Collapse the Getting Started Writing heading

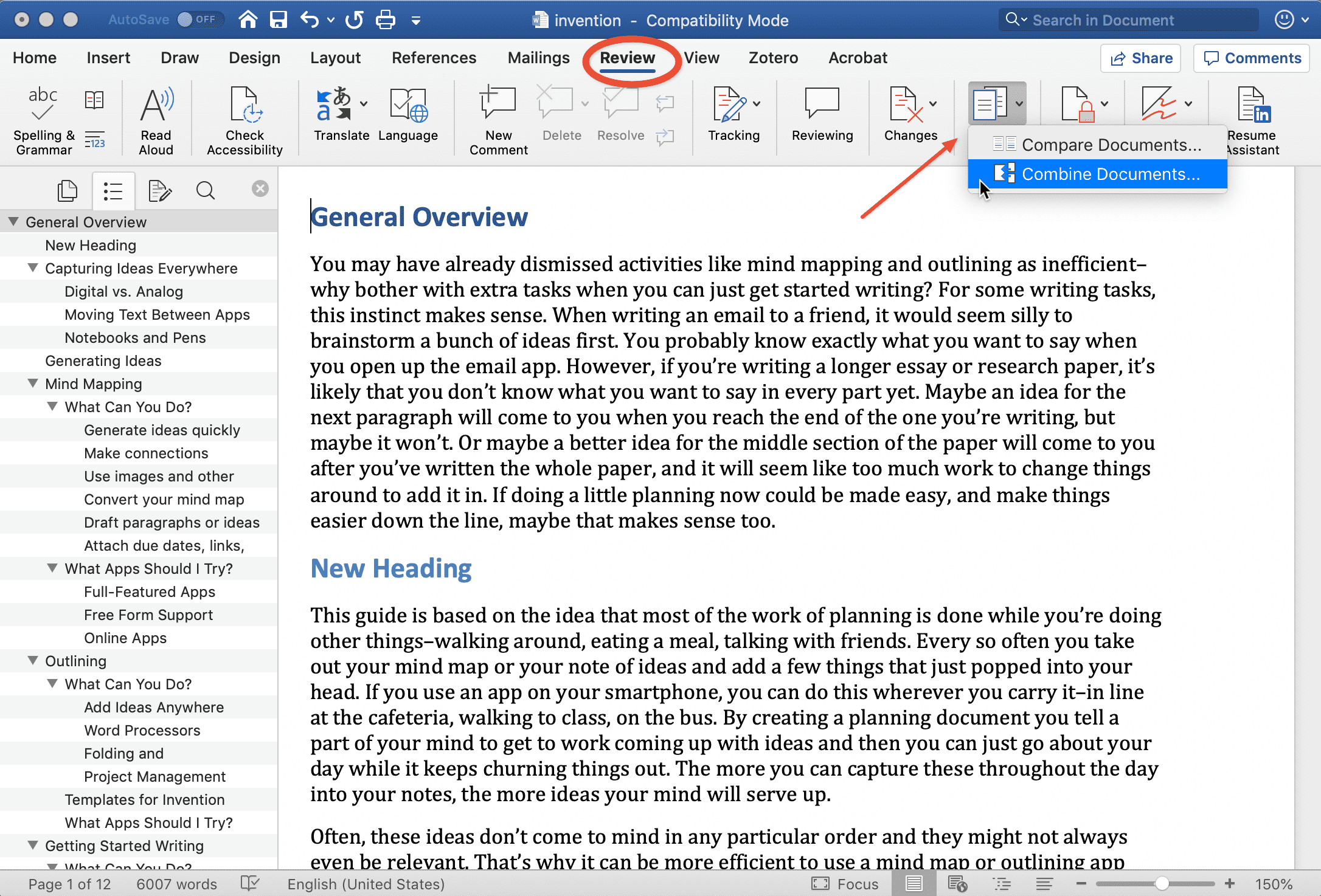click(33, 846)
